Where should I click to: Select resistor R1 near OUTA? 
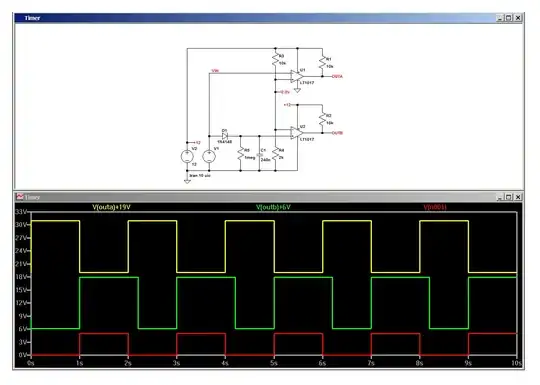click(x=322, y=63)
